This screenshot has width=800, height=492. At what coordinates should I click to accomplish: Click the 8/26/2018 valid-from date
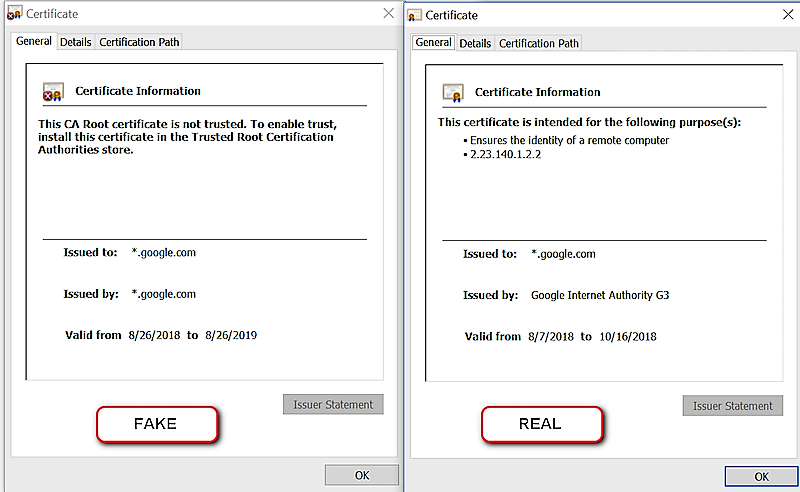[x=154, y=335]
